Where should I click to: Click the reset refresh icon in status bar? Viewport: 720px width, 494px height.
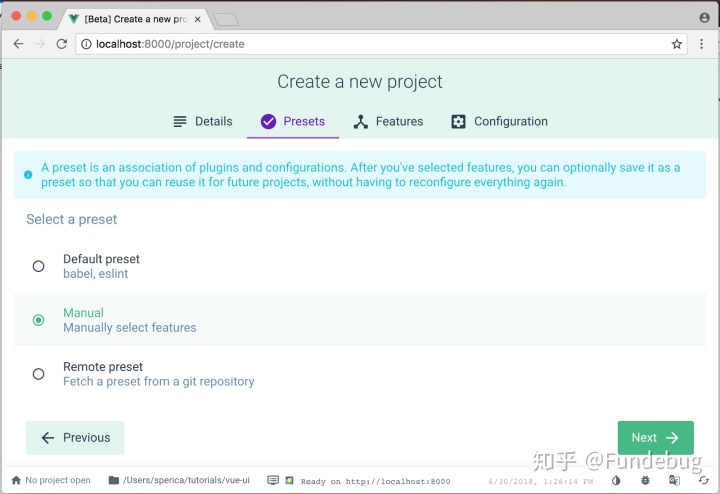(703, 480)
